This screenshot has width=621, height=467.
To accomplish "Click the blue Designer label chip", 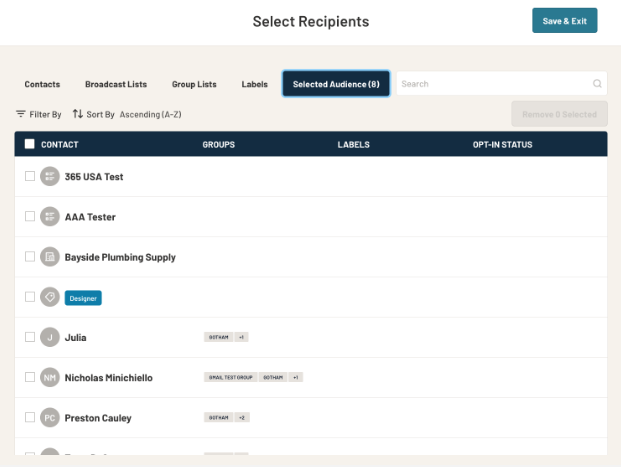I will pyautogui.click(x=83, y=298).
